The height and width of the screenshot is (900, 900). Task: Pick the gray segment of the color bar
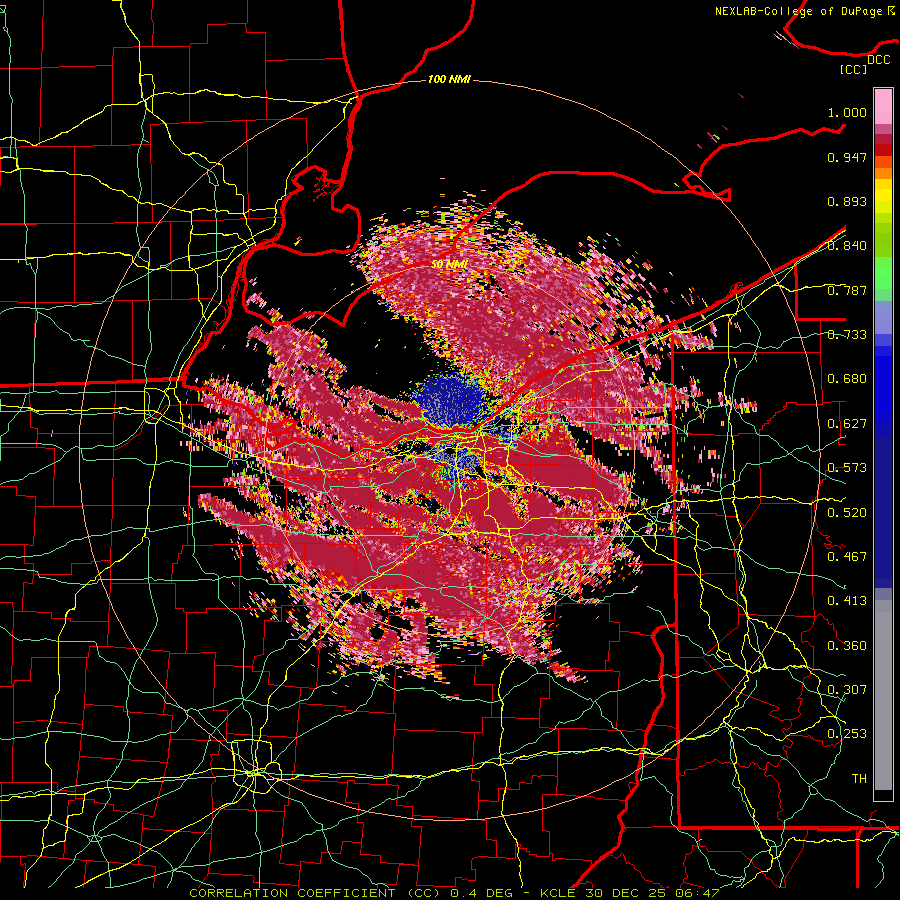(883, 695)
